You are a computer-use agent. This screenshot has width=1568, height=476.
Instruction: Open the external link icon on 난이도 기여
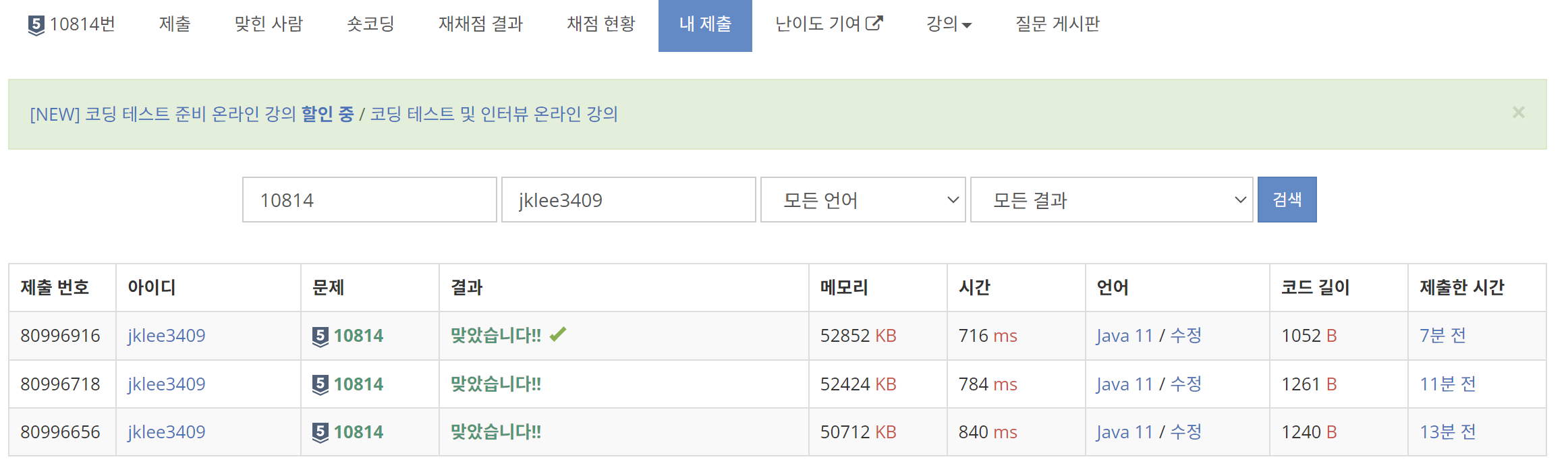pos(874,24)
